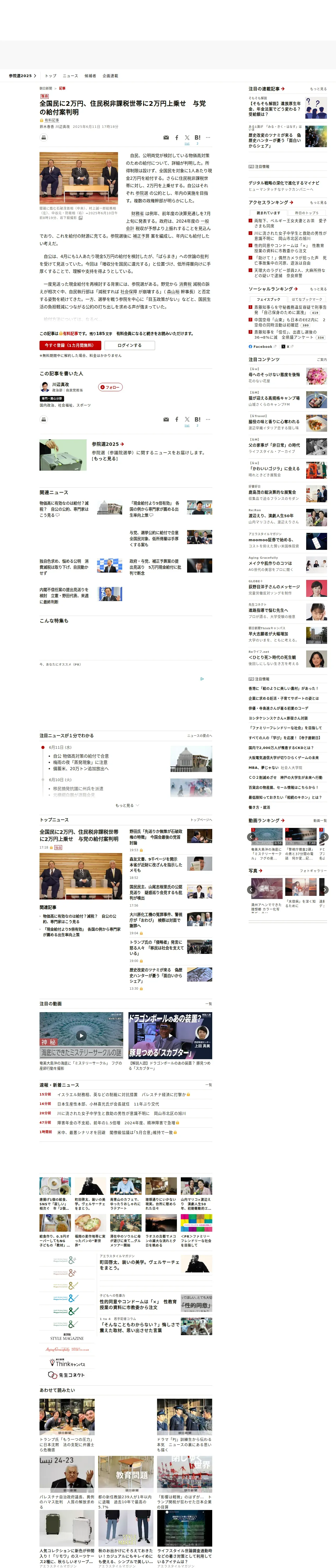
Task: Open X link under social ranking
Action: click(x=287, y=346)
